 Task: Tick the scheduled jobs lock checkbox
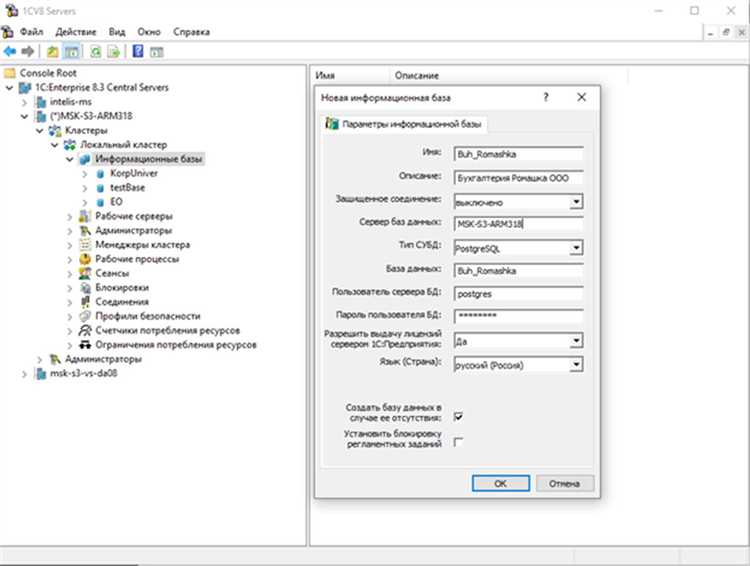(458, 442)
